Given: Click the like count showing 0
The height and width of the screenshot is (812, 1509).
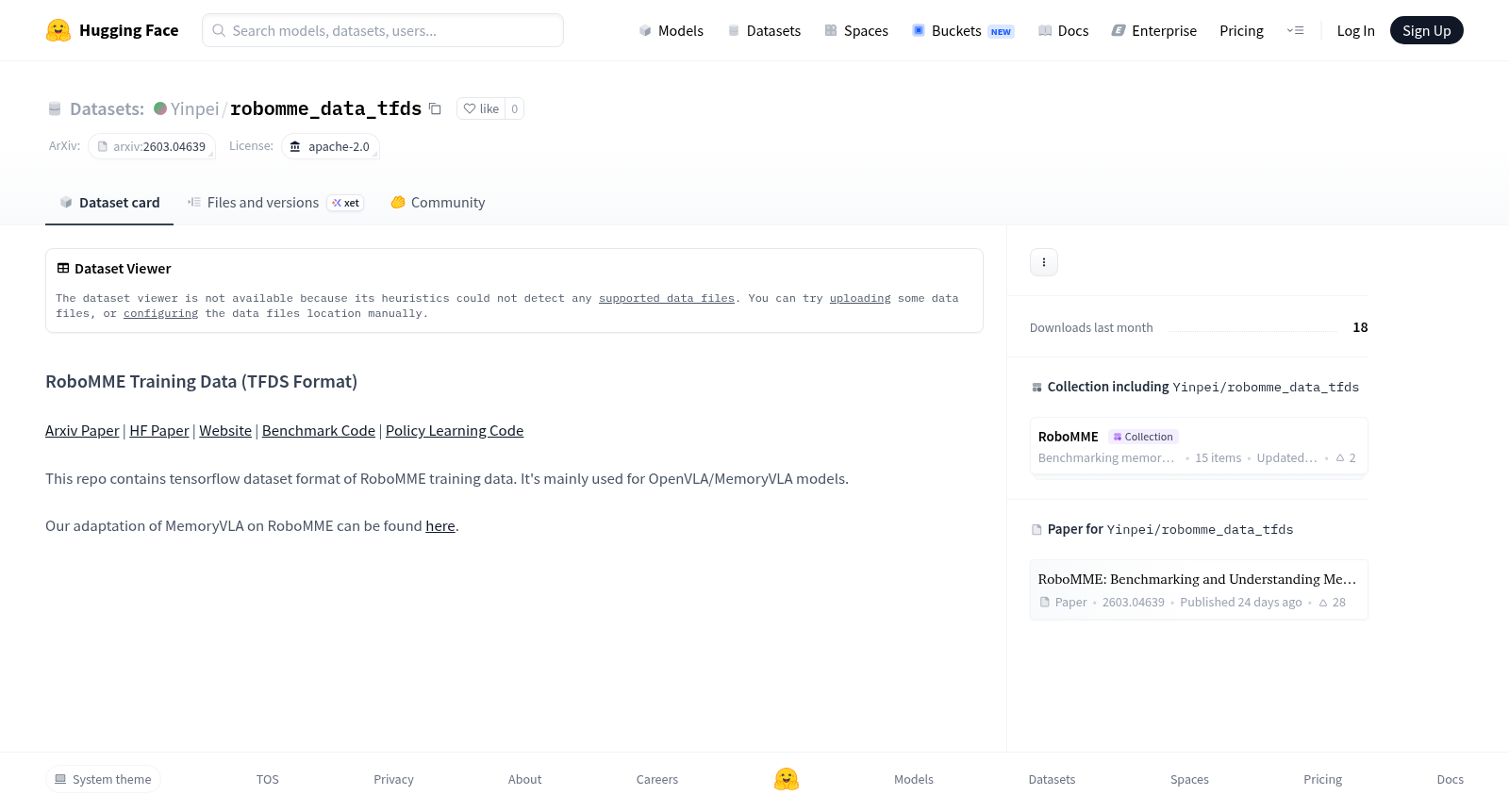Looking at the screenshot, I should point(515,108).
